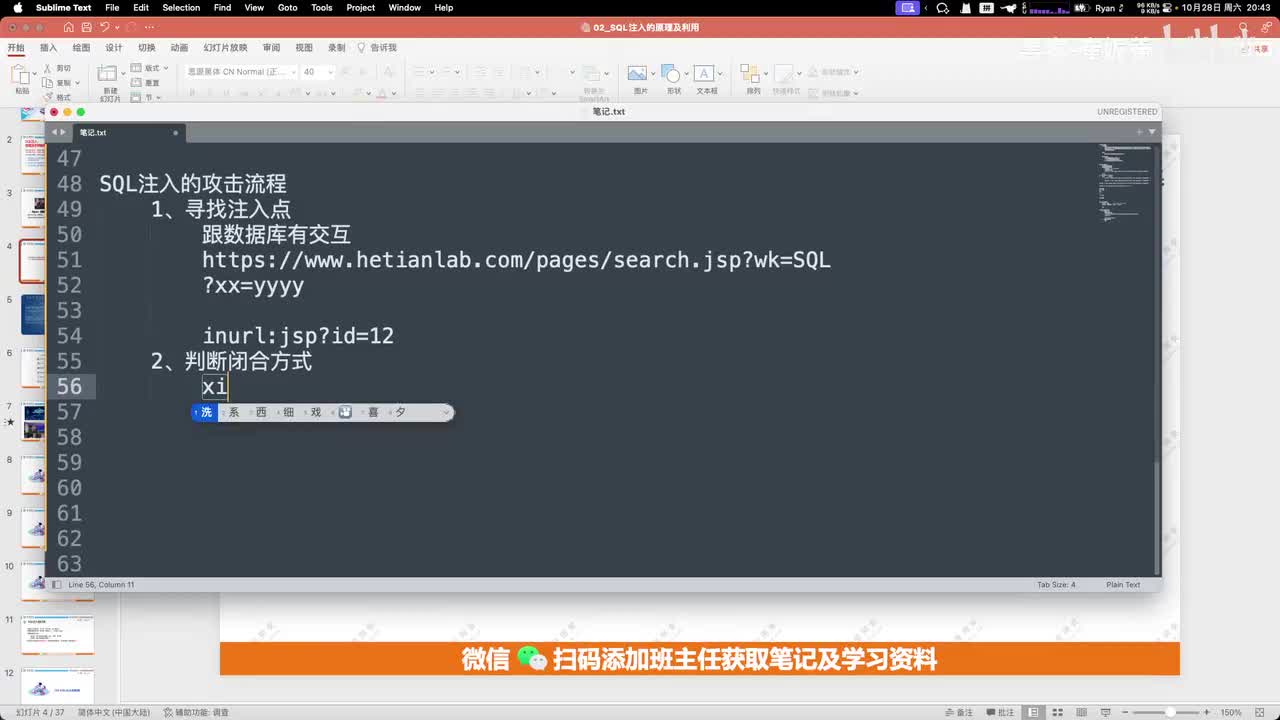The width and height of the screenshot is (1280, 720).
Task: Click the Copy icon in ribbon
Action: point(48,83)
